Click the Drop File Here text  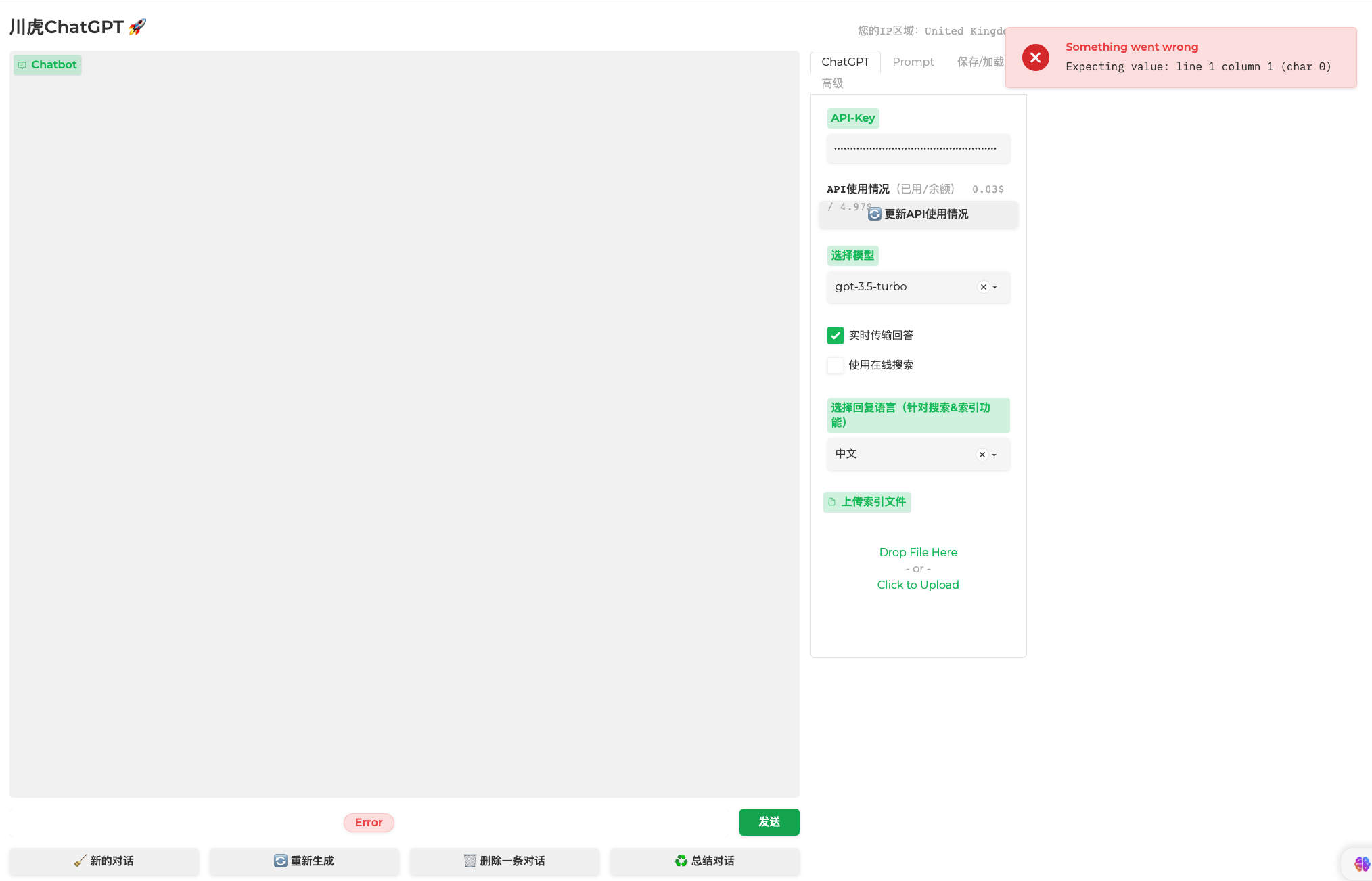click(x=918, y=552)
